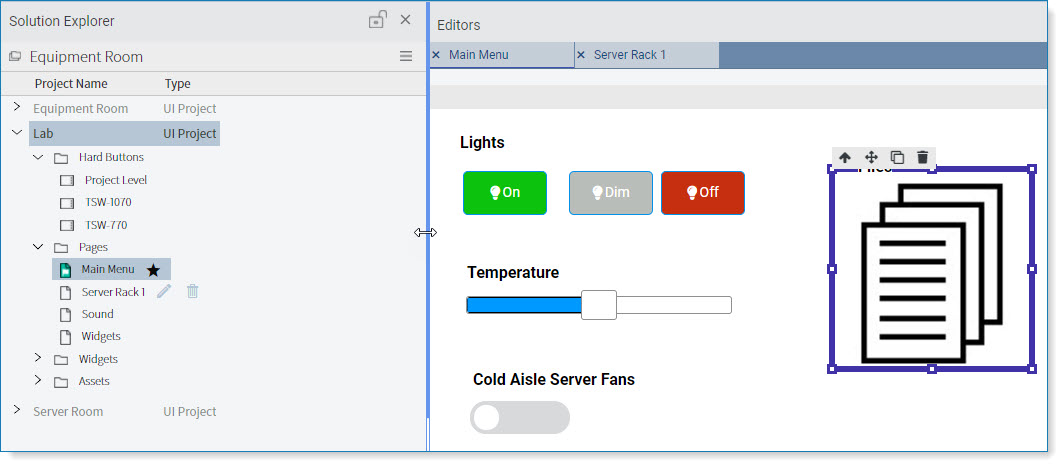
Task: Click the Type column header
Action: click(x=178, y=84)
